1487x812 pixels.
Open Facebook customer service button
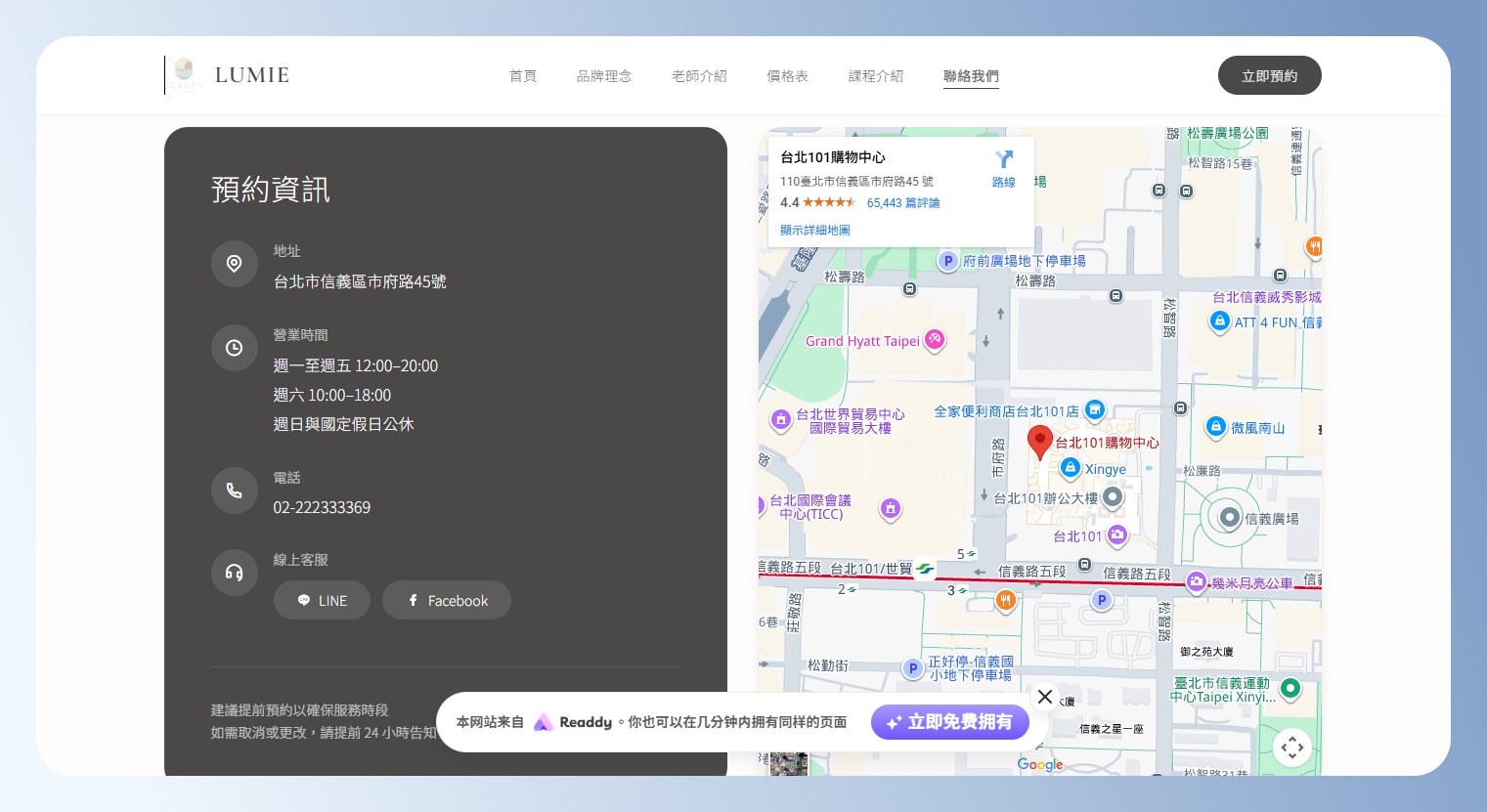(447, 600)
